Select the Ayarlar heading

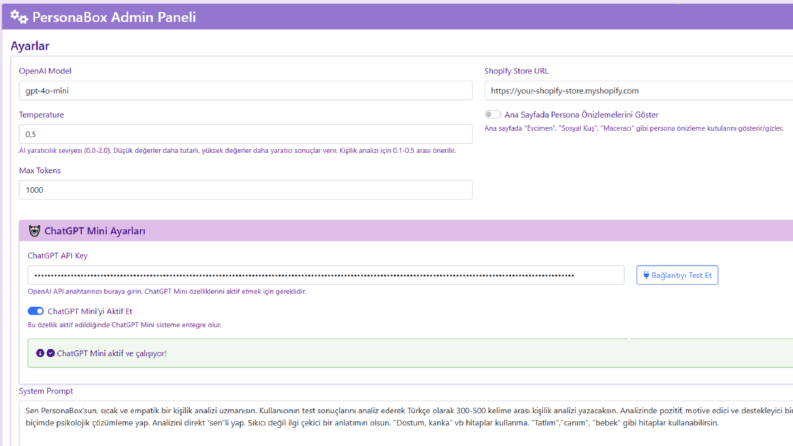click(x=30, y=46)
